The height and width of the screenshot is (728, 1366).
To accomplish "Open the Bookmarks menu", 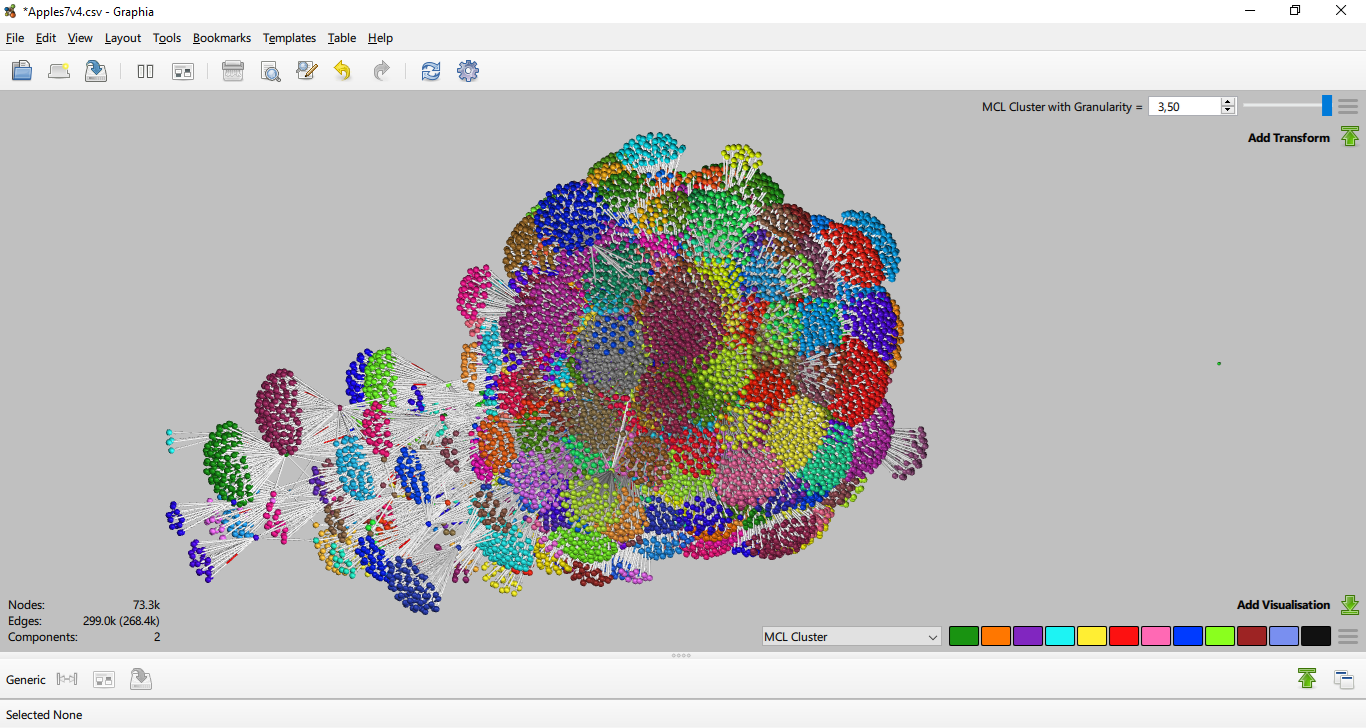I will [x=222, y=38].
